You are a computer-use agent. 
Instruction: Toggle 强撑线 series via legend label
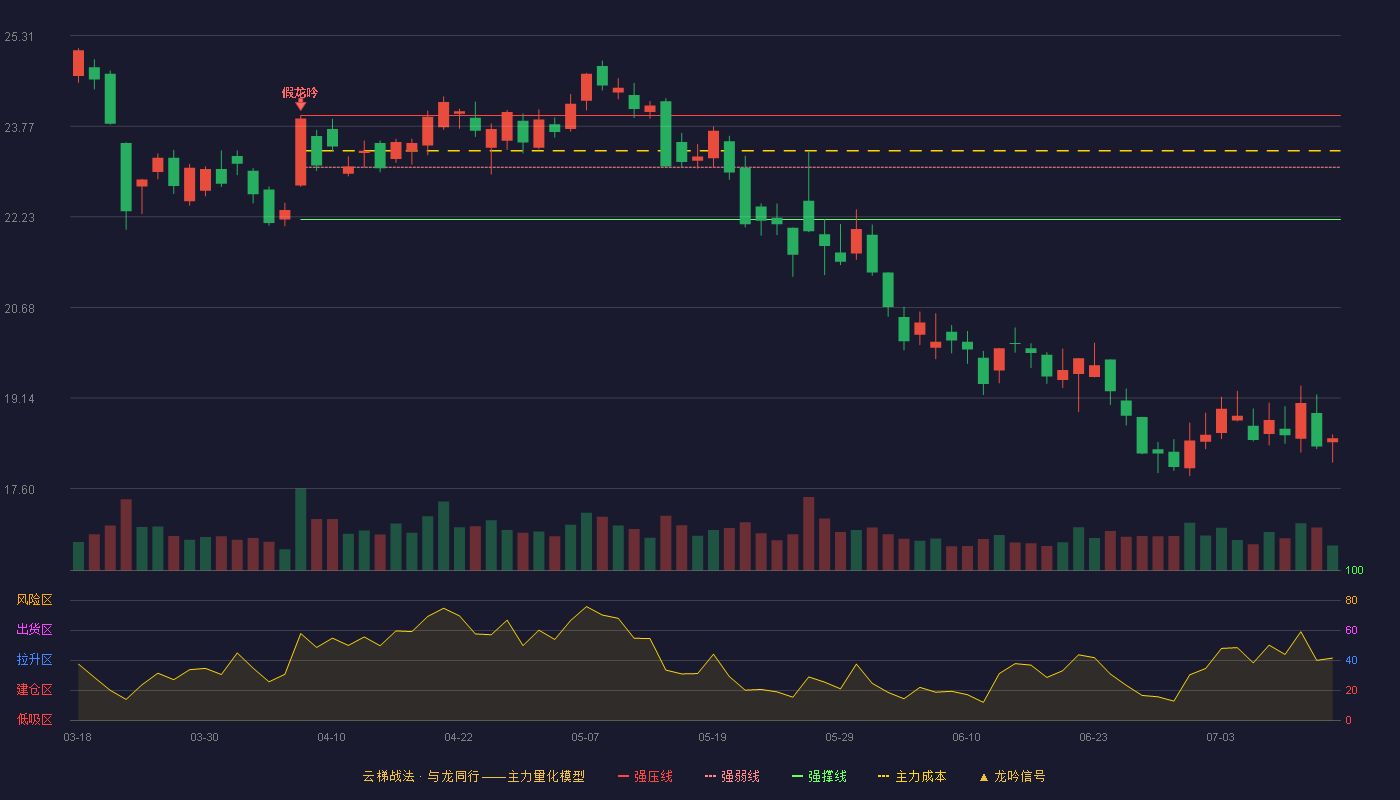click(x=828, y=777)
